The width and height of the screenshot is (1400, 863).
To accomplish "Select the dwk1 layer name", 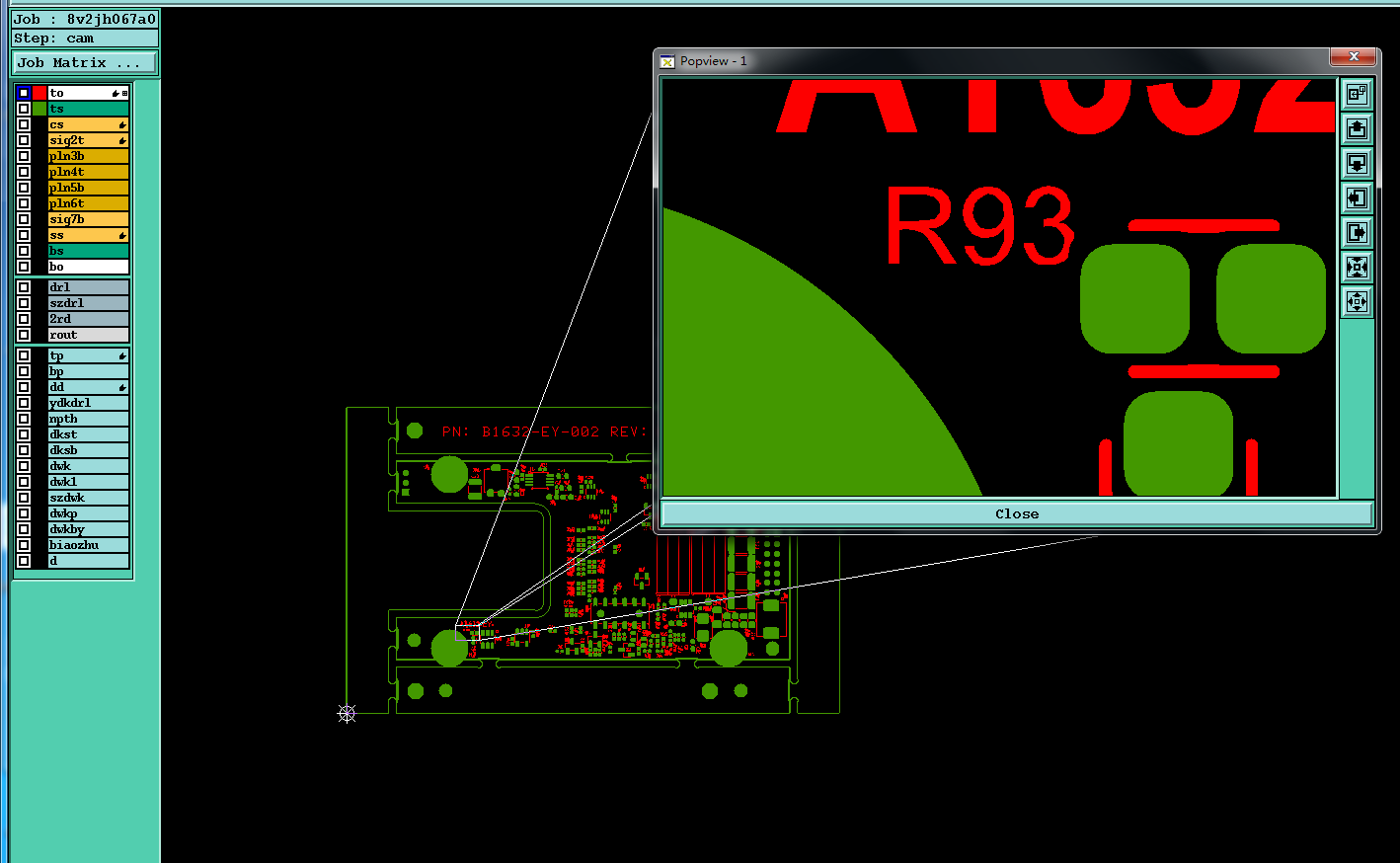I will coord(89,482).
